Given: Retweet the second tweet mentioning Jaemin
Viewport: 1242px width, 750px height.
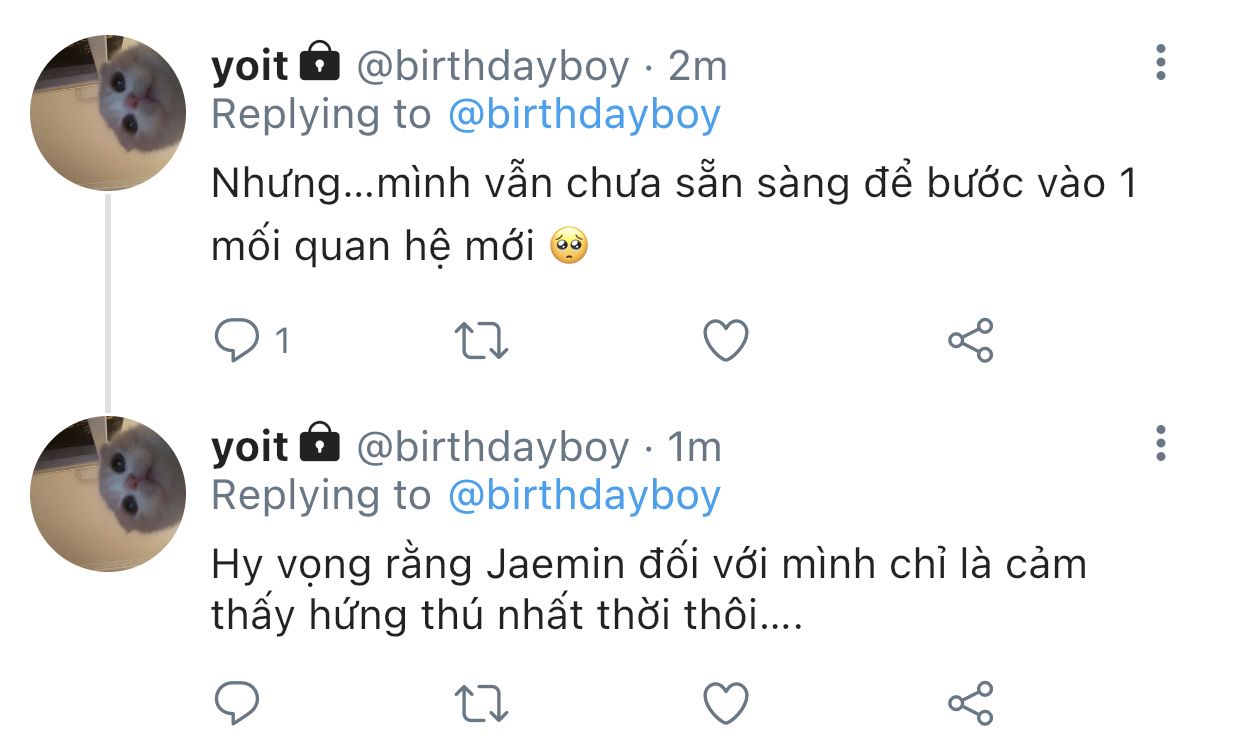Looking at the screenshot, I should point(482,702).
